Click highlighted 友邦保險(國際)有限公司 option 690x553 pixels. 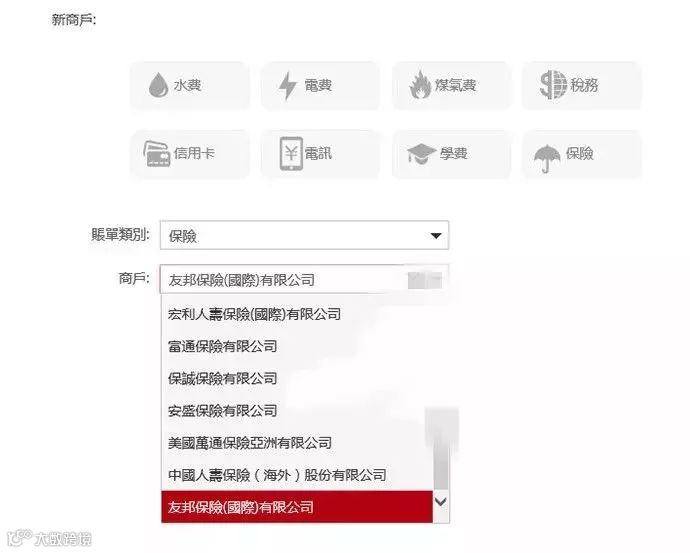tap(297, 507)
